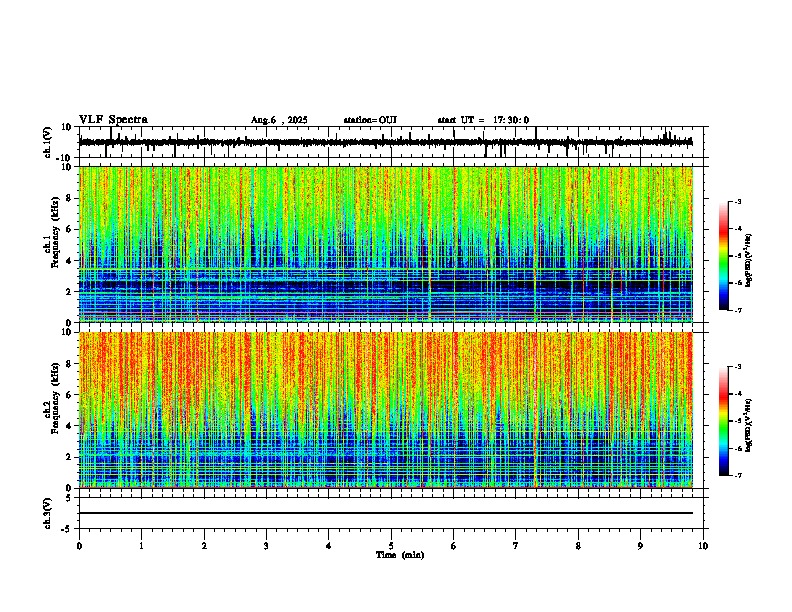The image size is (792, 612).
Task: Click the "8" kHz tick of ch.1 spectrogram
Action: coord(69,198)
